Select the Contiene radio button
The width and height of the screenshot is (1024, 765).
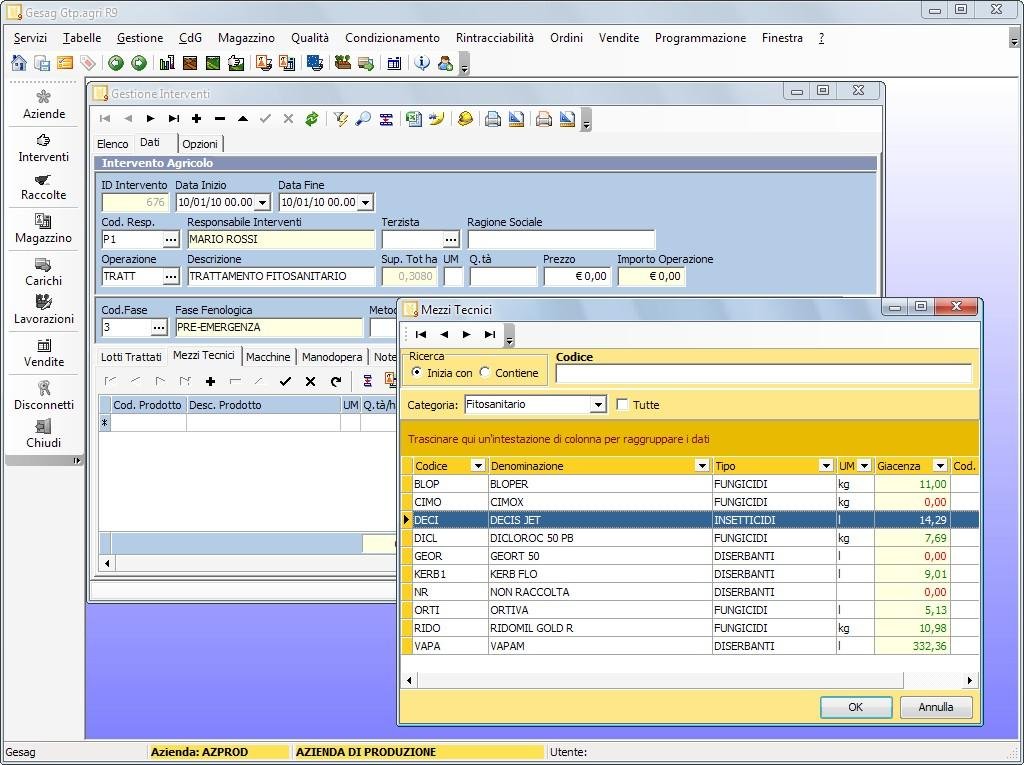[485, 373]
